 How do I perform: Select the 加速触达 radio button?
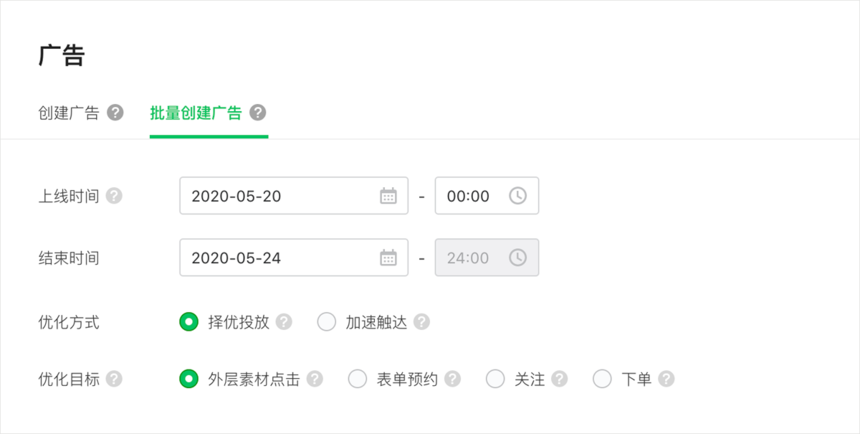click(326, 322)
